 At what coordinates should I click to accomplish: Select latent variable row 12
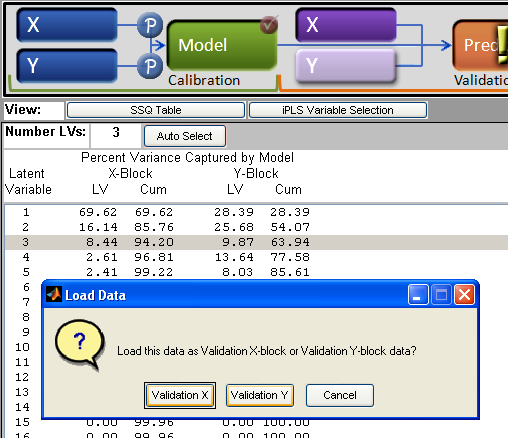tap(22, 377)
